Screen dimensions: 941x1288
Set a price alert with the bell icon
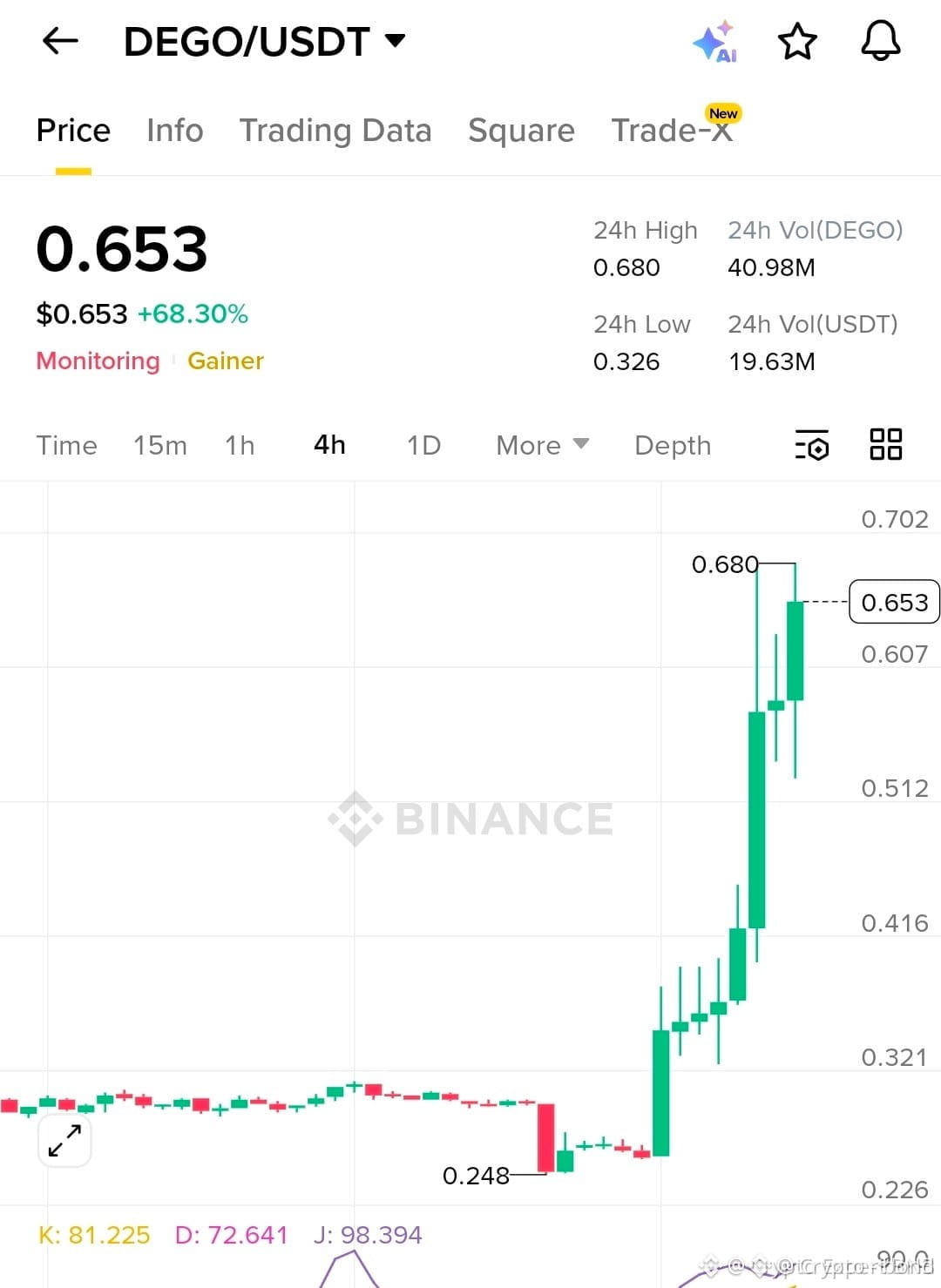[881, 41]
